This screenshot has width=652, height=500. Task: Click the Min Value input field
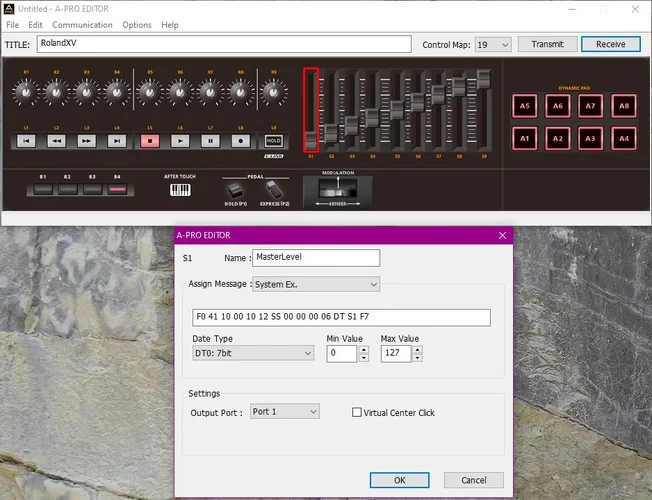pos(342,354)
